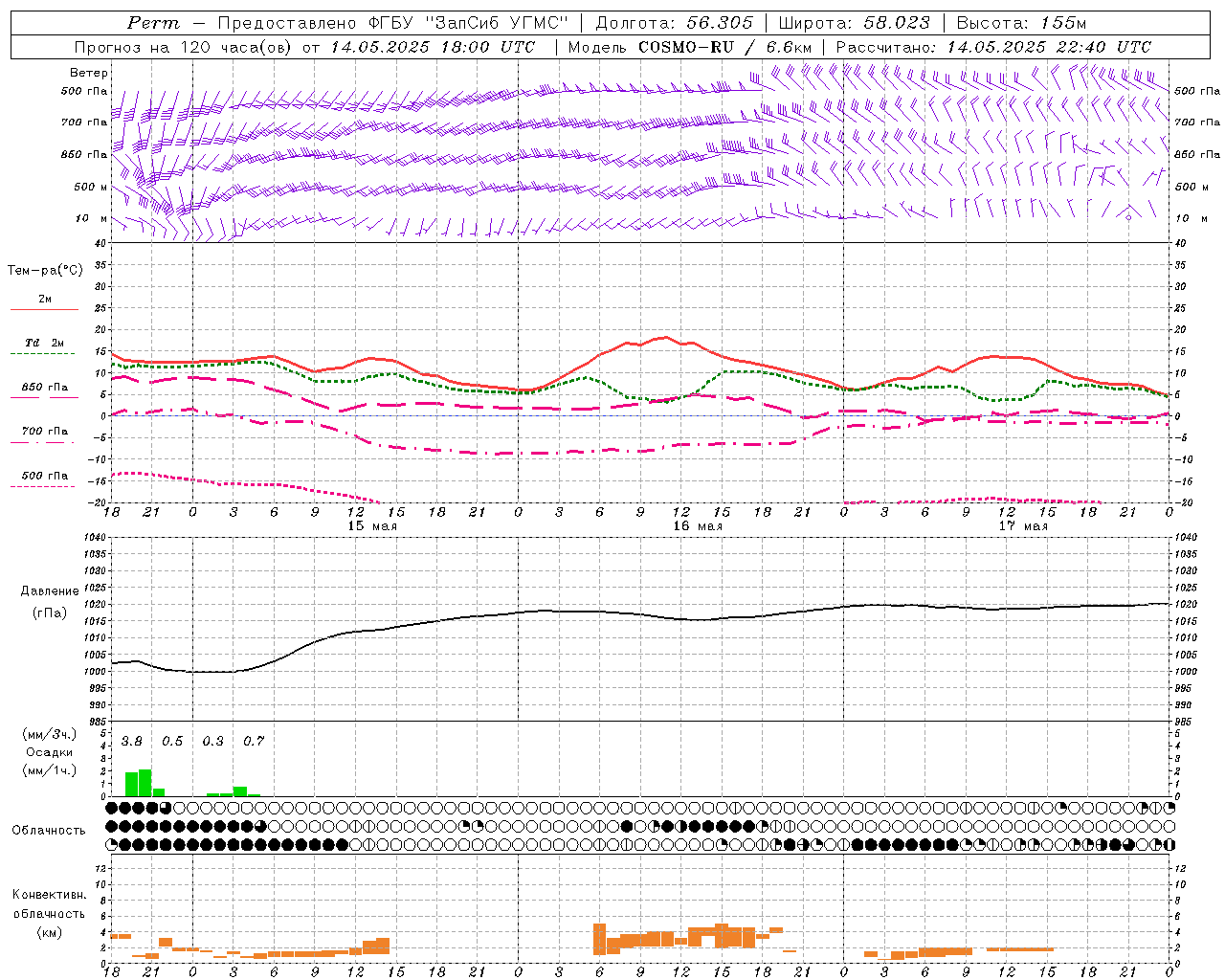The image size is (1225, 980).
Task: Click the 3-hour precipitation value "0.3"
Action: [212, 741]
